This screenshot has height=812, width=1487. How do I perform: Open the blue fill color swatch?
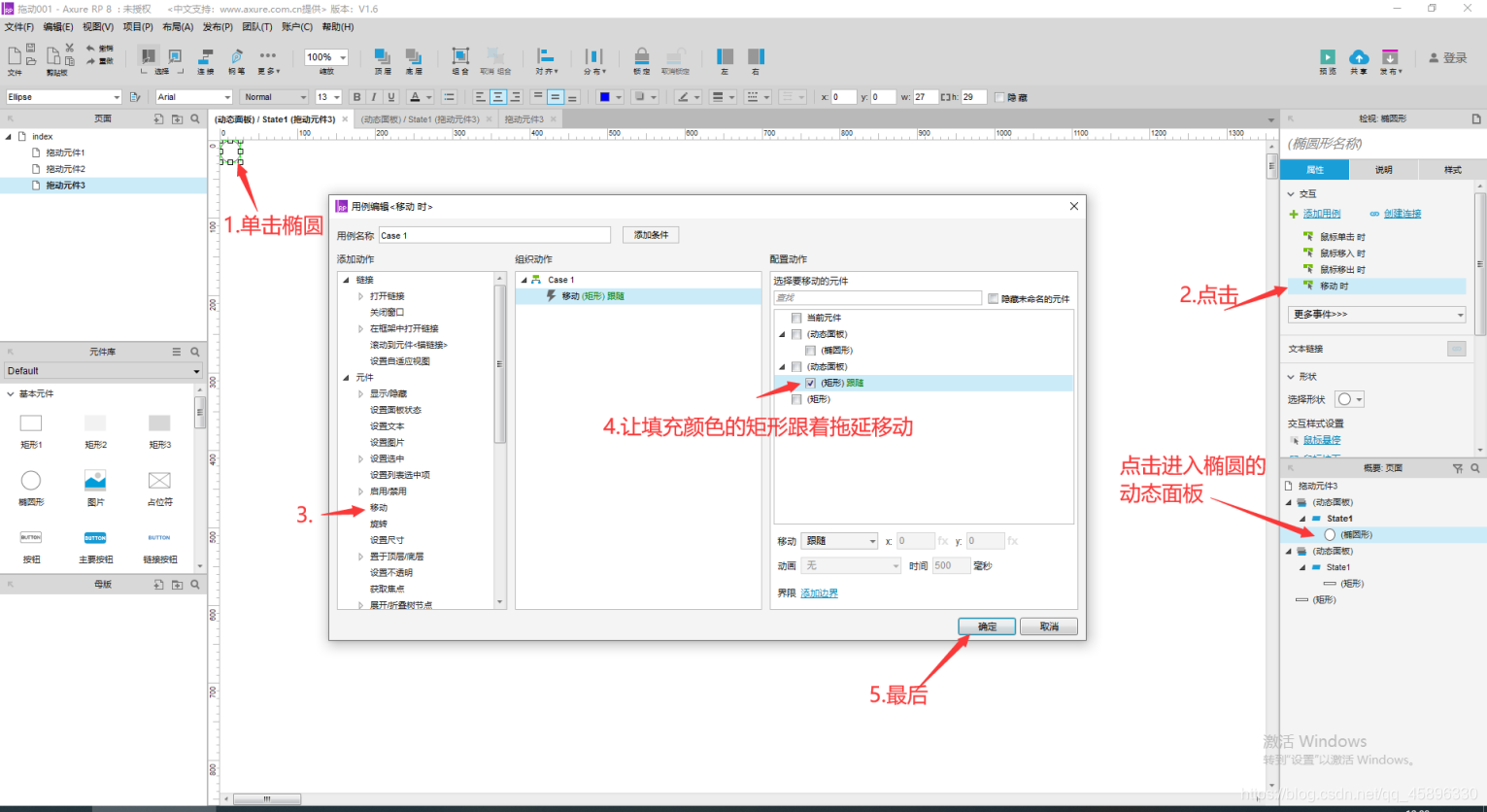609,97
